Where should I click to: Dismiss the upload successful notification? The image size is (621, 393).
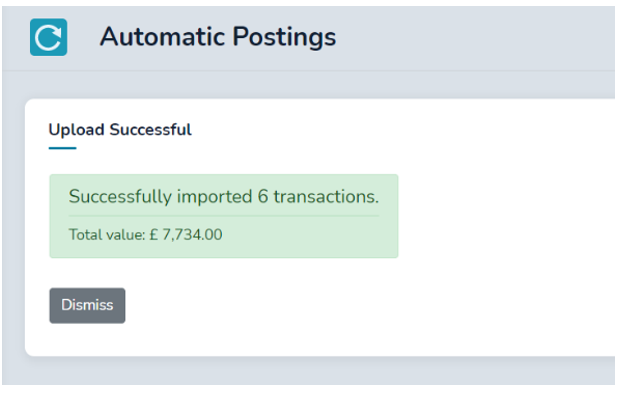(x=87, y=305)
